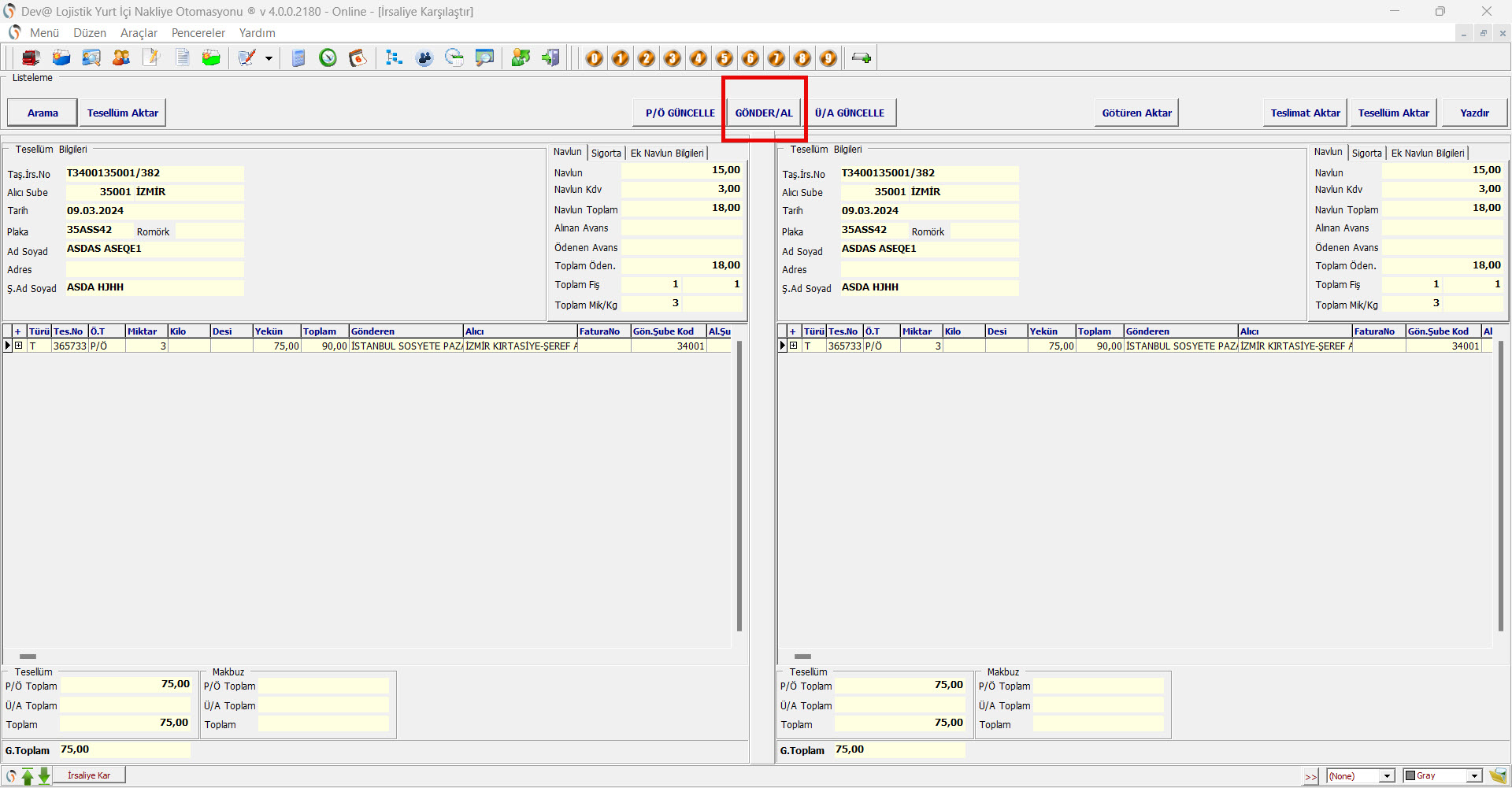Open the Araçlar menu

click(139, 33)
